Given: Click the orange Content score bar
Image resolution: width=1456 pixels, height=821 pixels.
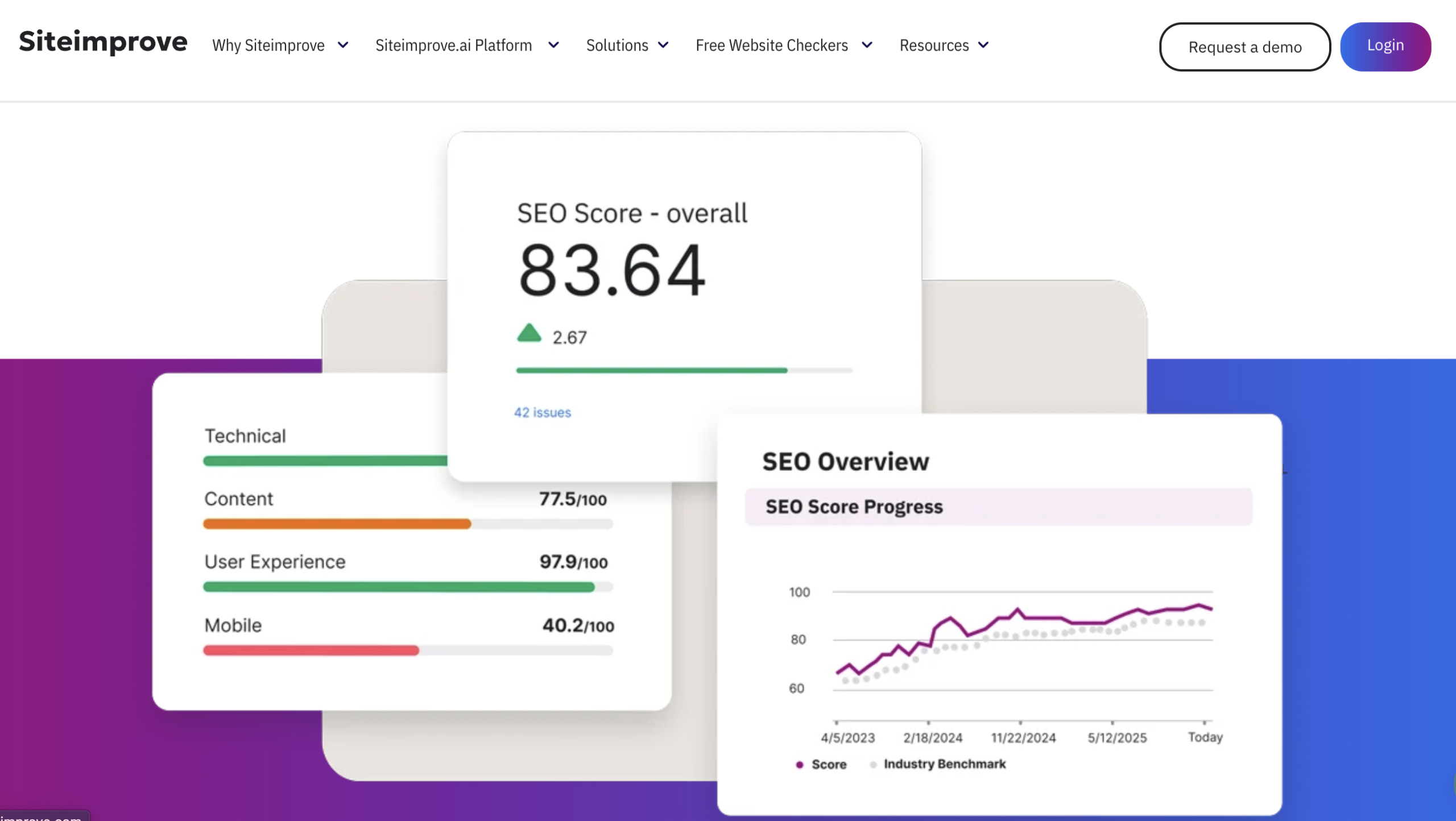Looking at the screenshot, I should tap(337, 524).
